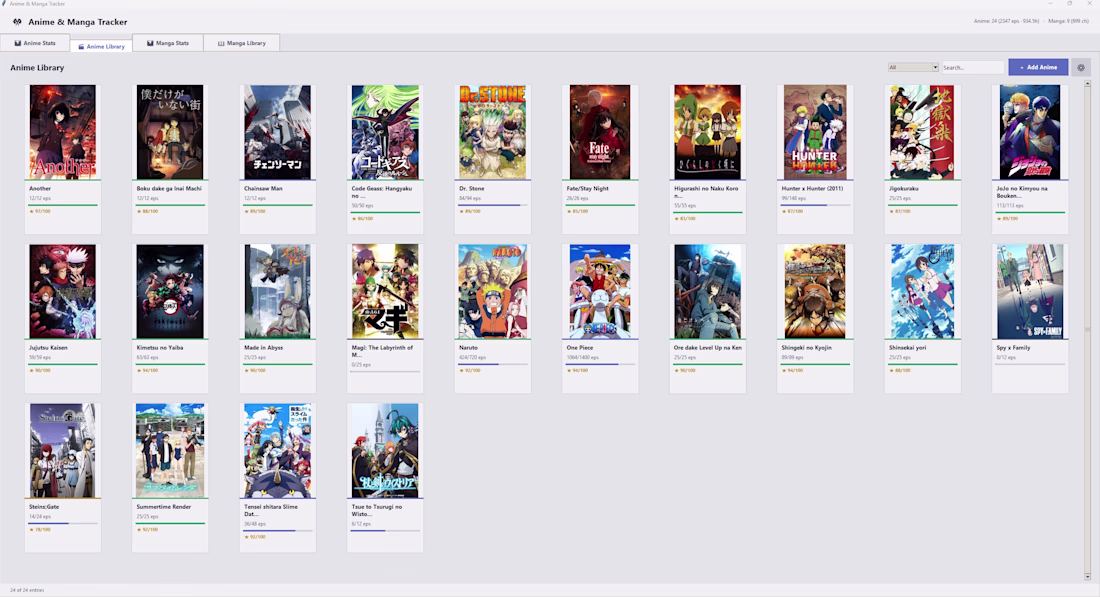
Task: Open the Boku dake ga Inai Machi poster
Action: 170,132
